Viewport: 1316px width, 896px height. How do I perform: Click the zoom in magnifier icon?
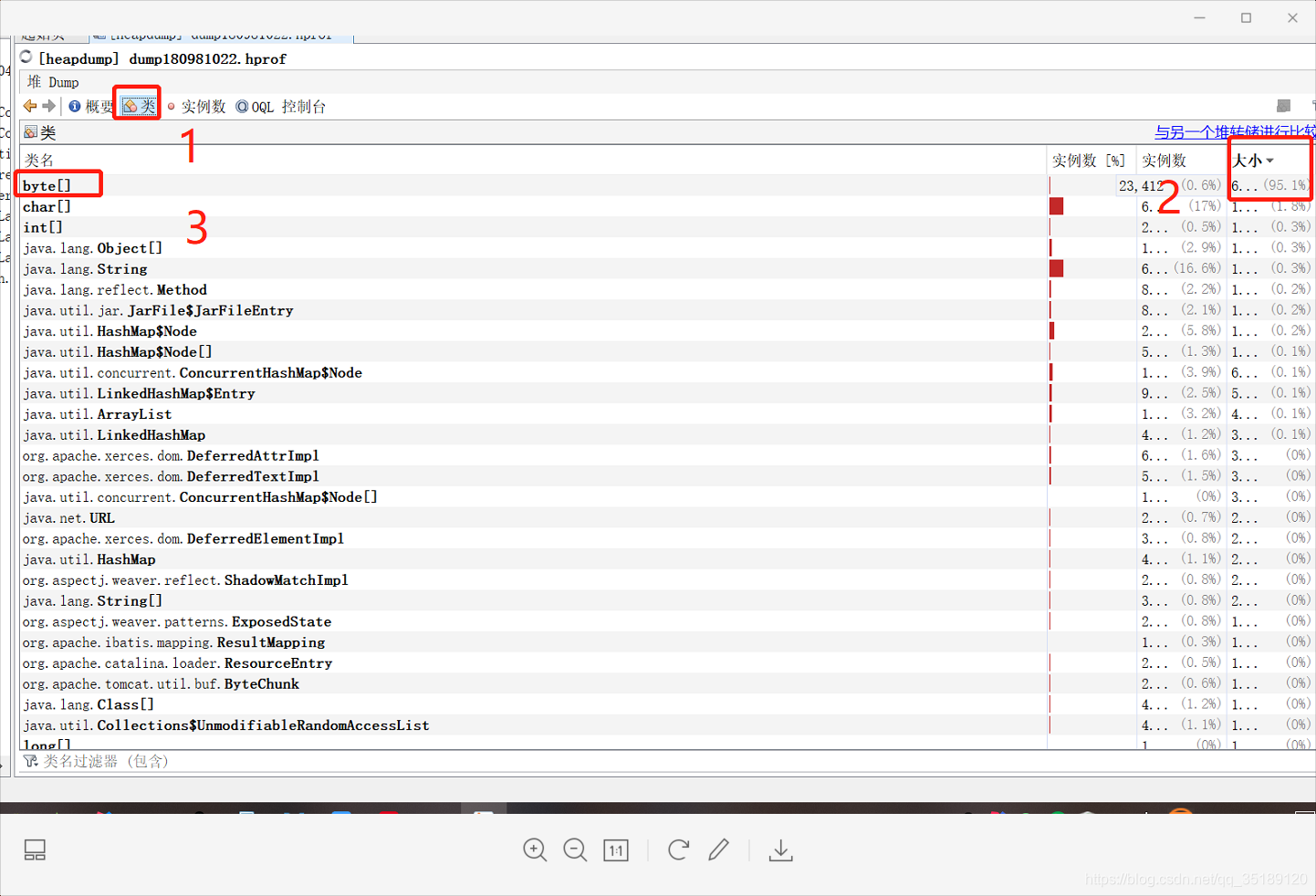(535, 850)
